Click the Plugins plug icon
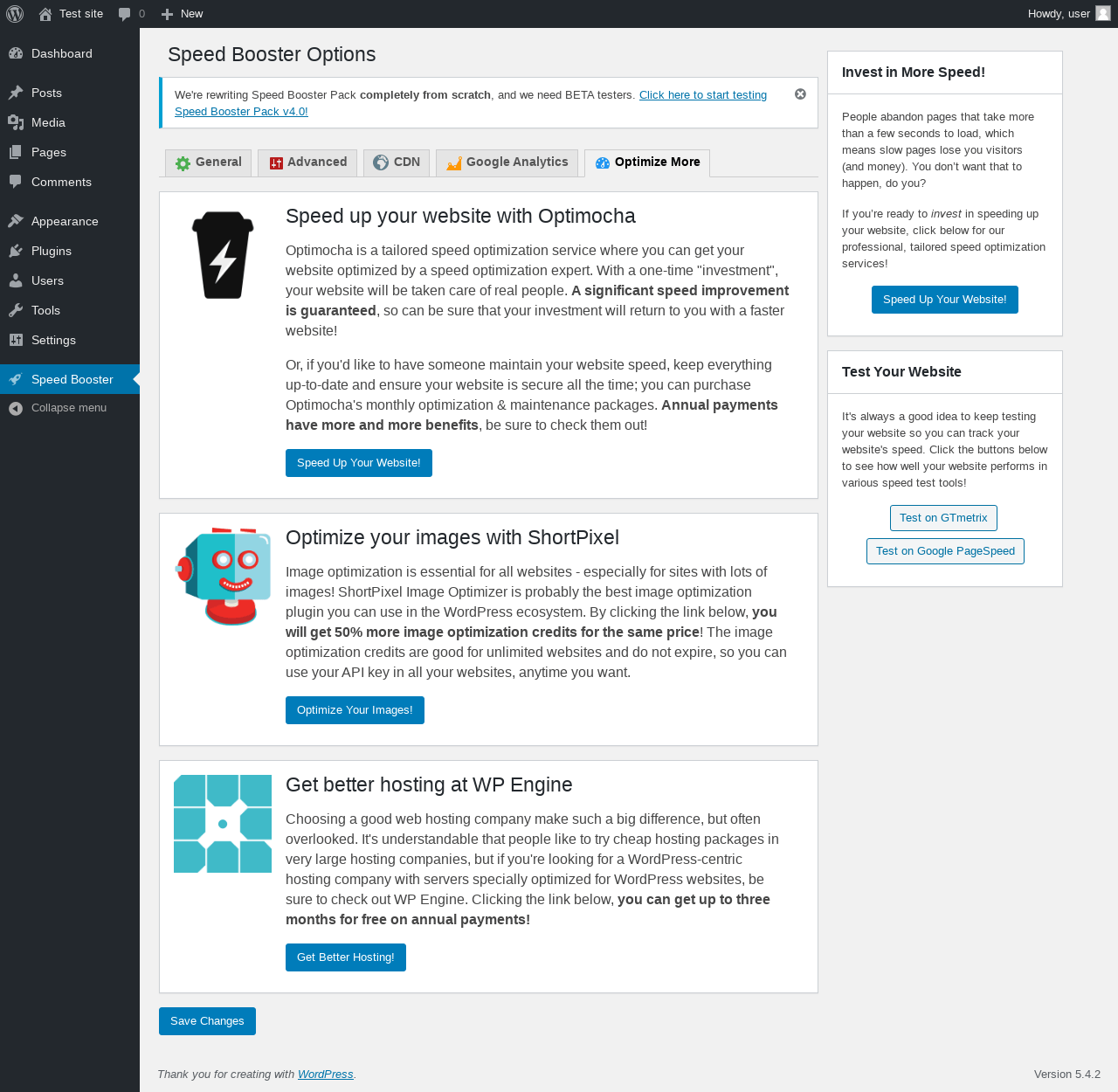 16,251
